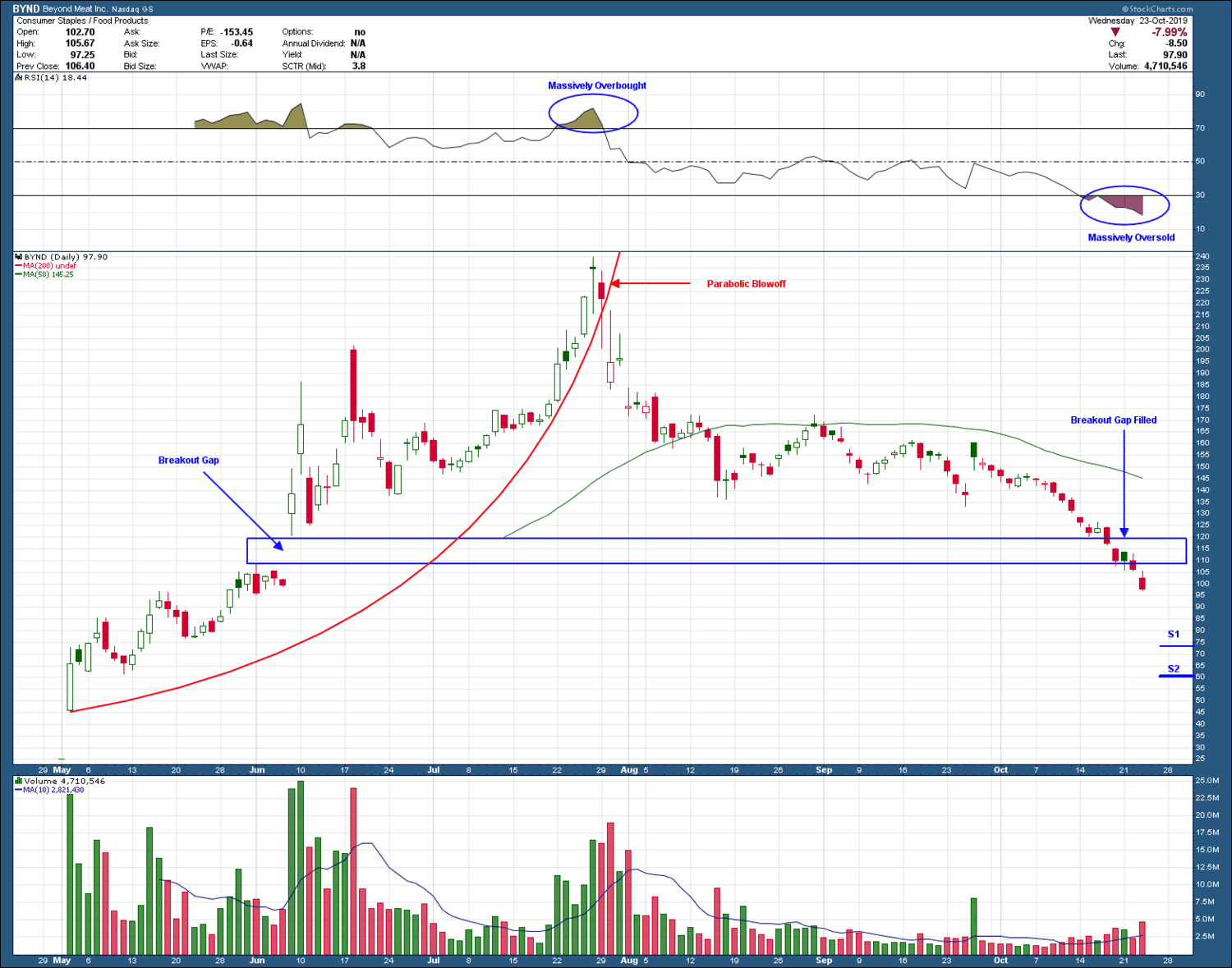Click the peak candle near 240 in late July
Screen dimensions: 1232x968
[x=593, y=284]
